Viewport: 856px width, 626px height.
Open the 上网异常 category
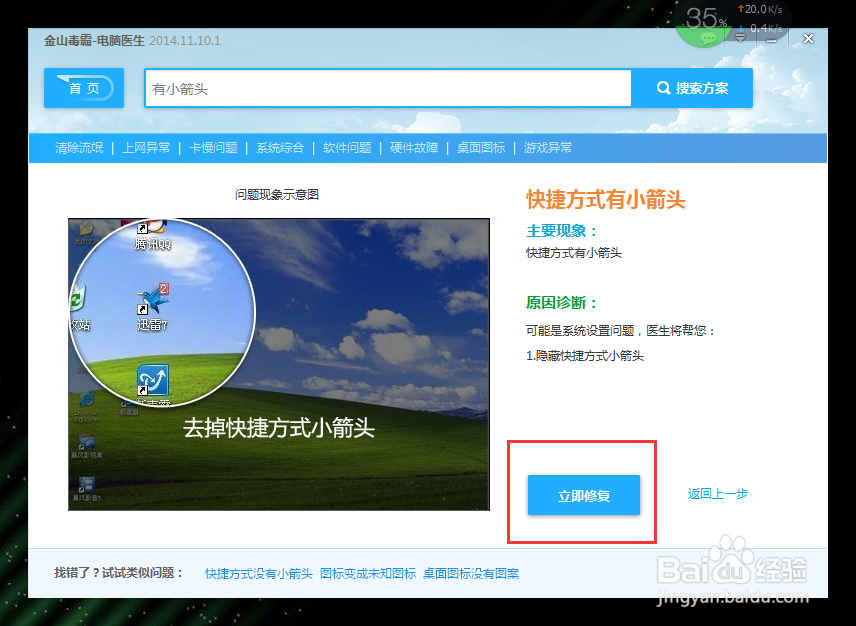(146, 148)
